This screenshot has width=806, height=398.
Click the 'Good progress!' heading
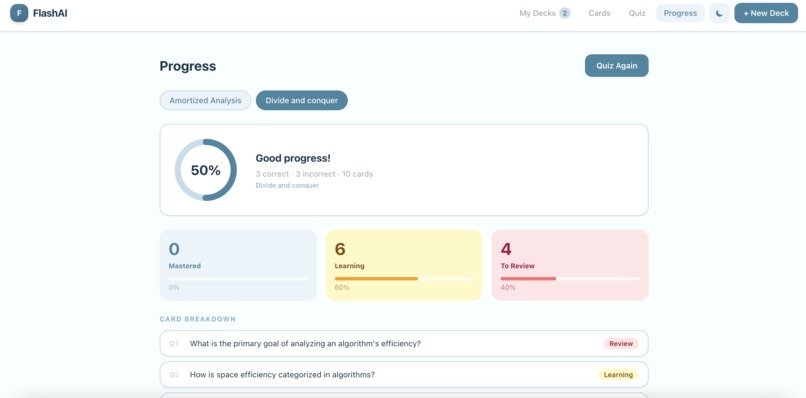[x=293, y=158]
